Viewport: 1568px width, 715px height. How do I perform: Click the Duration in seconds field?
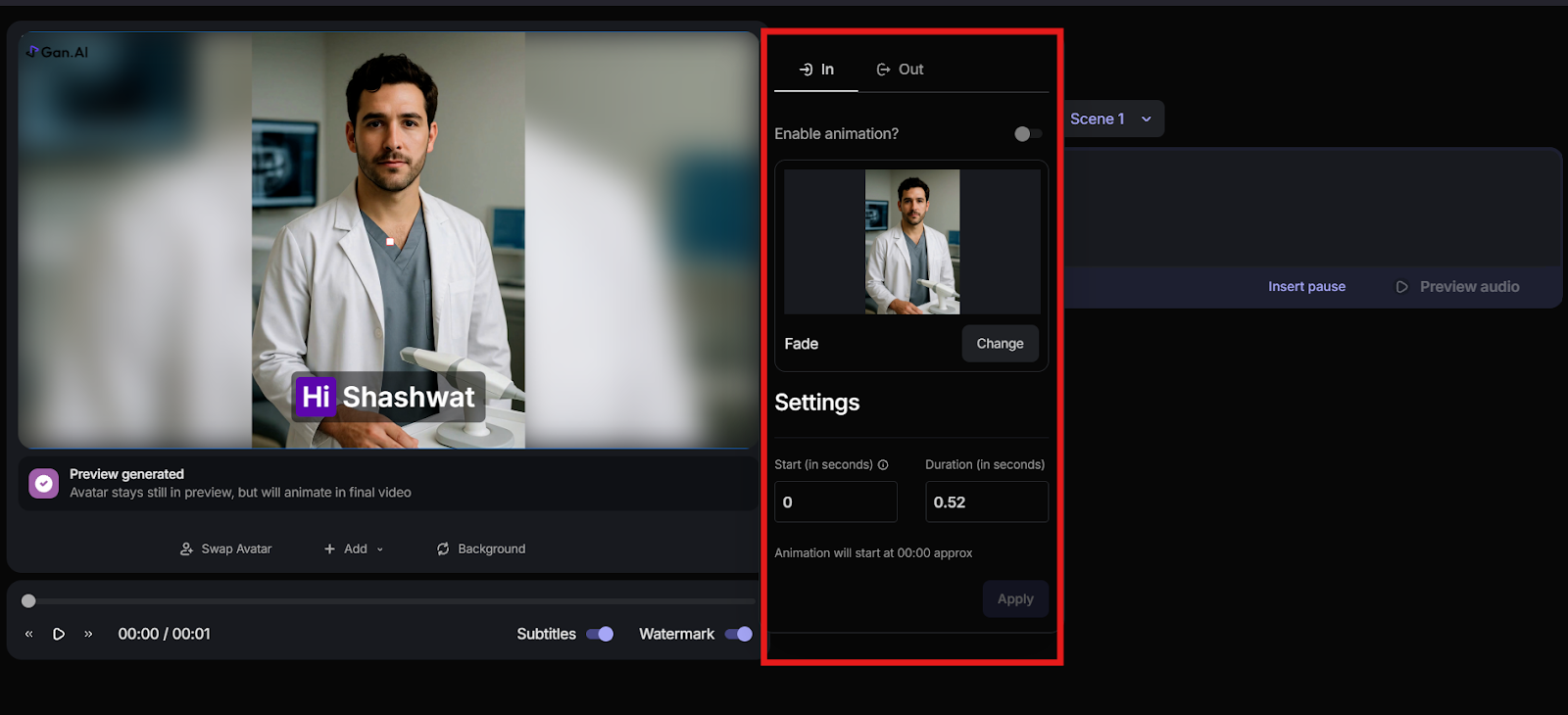[x=986, y=502]
